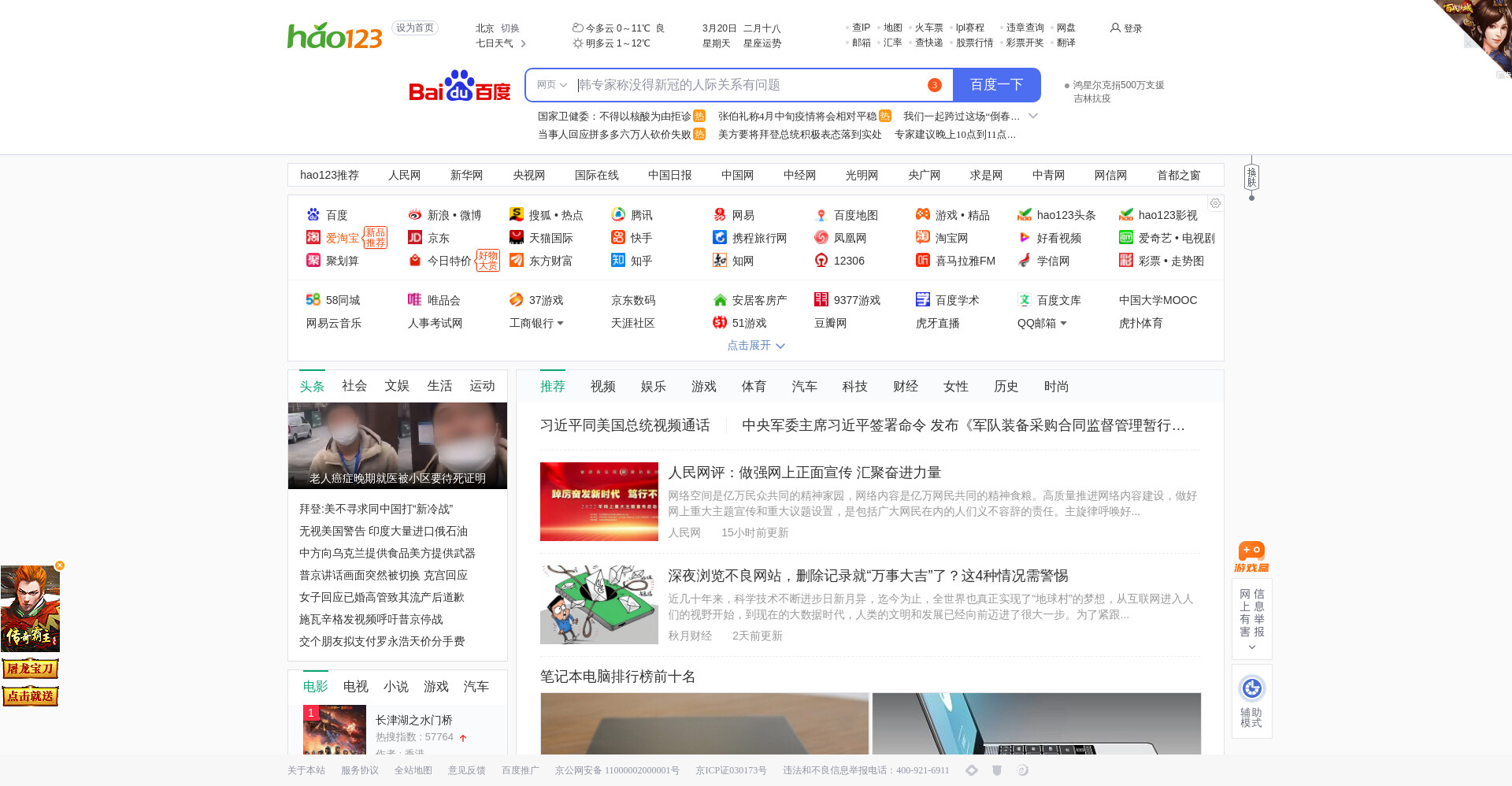Click 设为首页 button
The height and width of the screenshot is (786, 1512).
[x=415, y=28]
